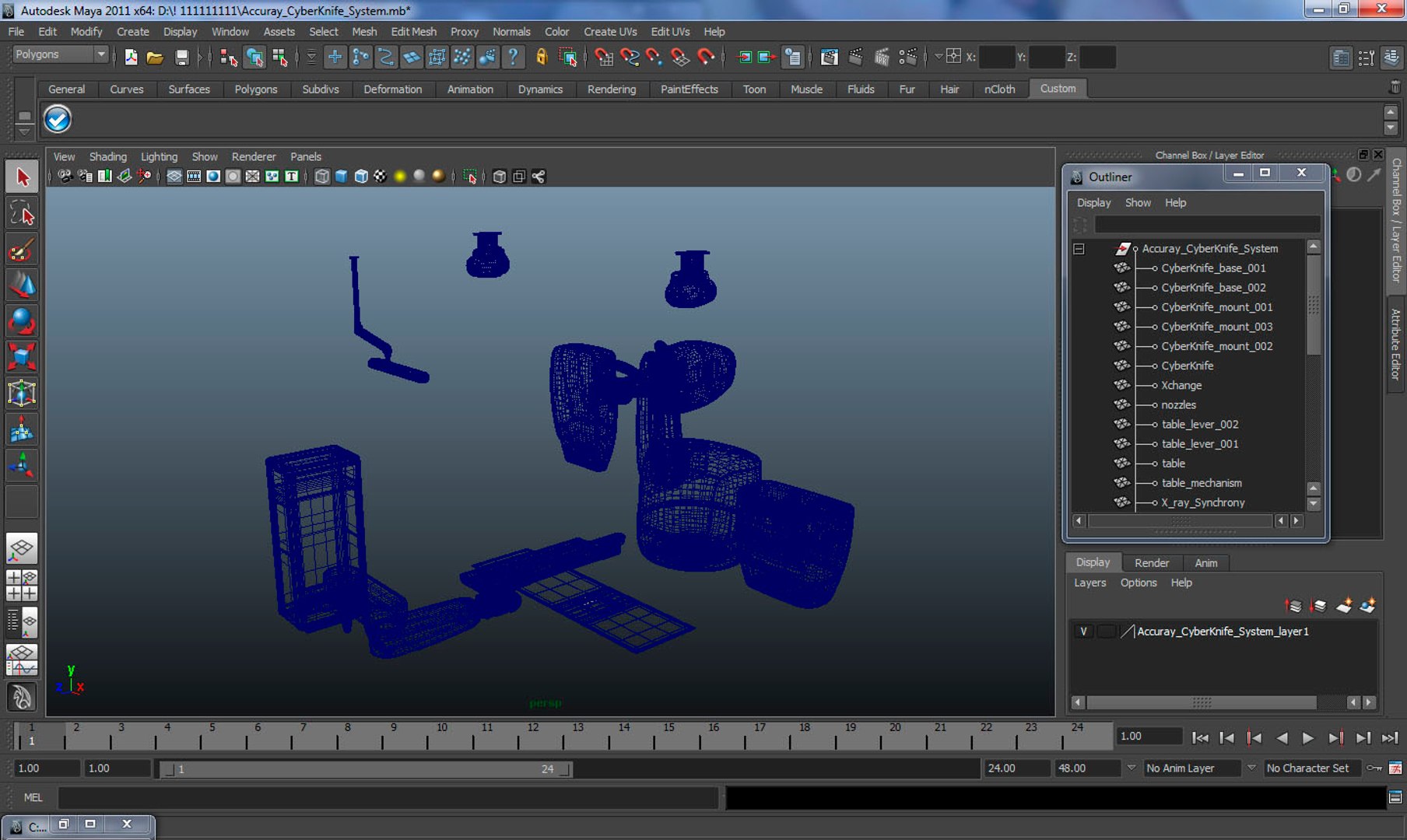This screenshot has width=1407, height=840.
Task: Save scene with floppy disk icon
Action: coord(181,57)
